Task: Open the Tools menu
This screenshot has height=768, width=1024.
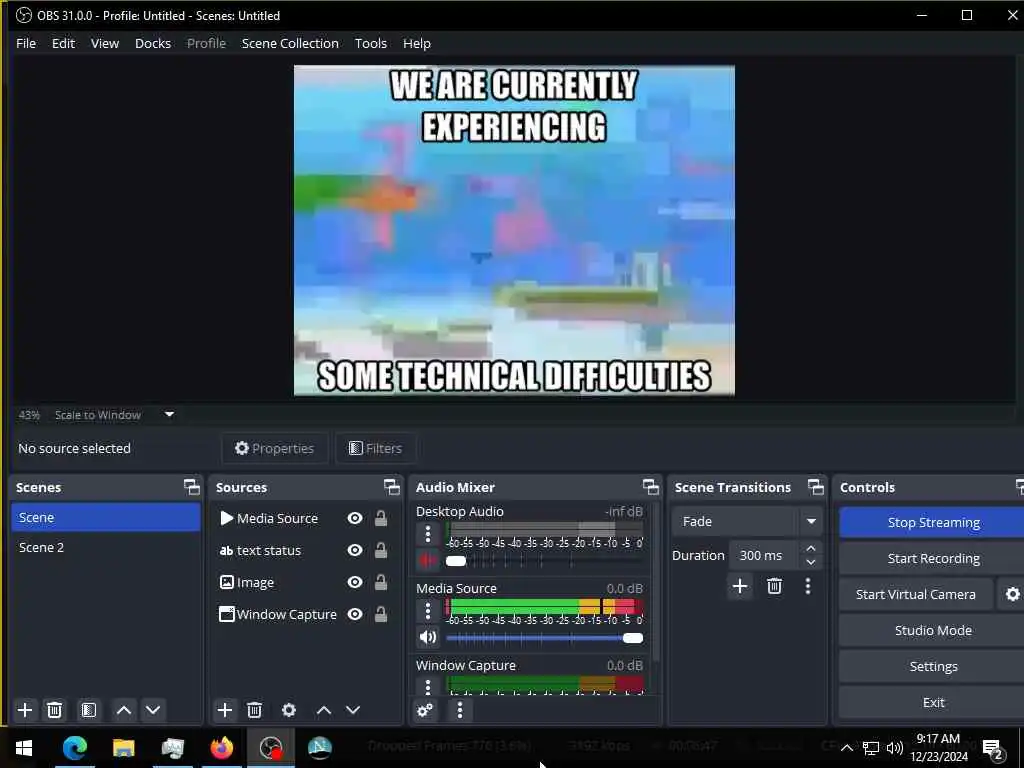Action: click(x=371, y=43)
